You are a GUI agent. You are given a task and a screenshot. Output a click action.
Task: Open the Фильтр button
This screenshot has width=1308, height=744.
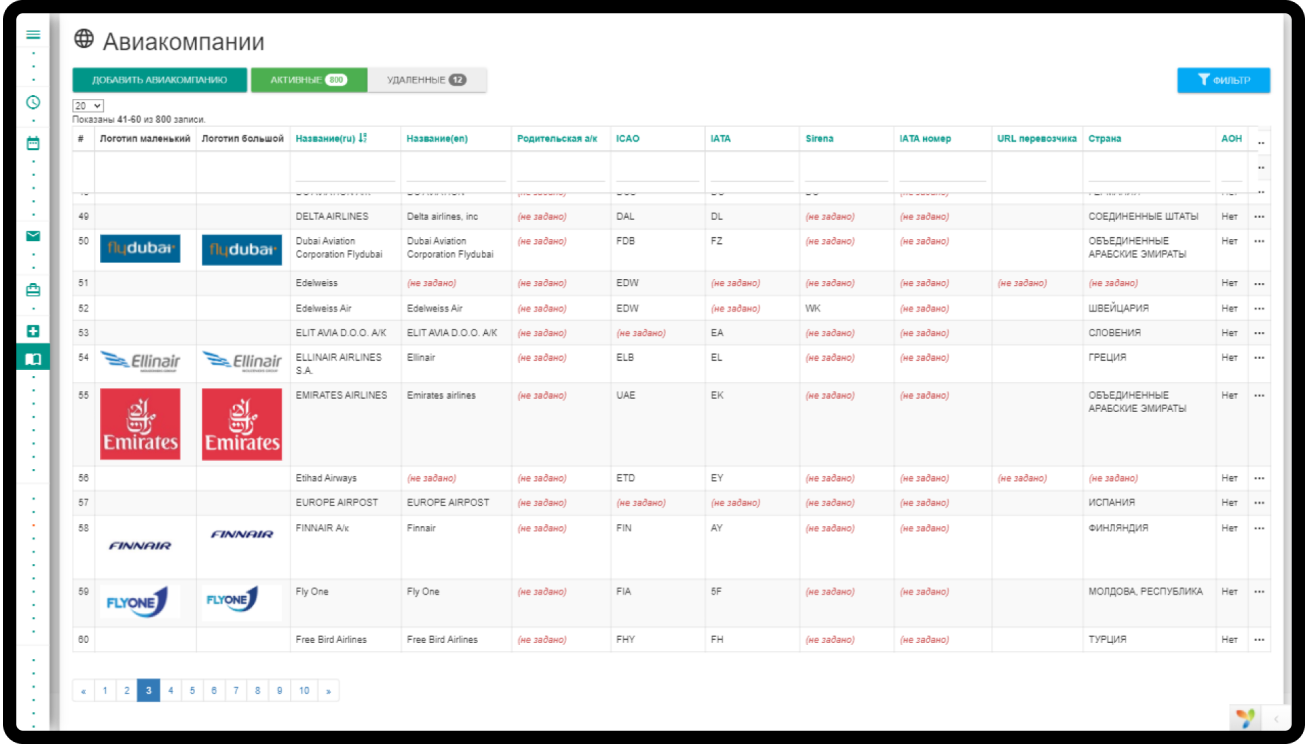pyautogui.click(x=1223, y=80)
